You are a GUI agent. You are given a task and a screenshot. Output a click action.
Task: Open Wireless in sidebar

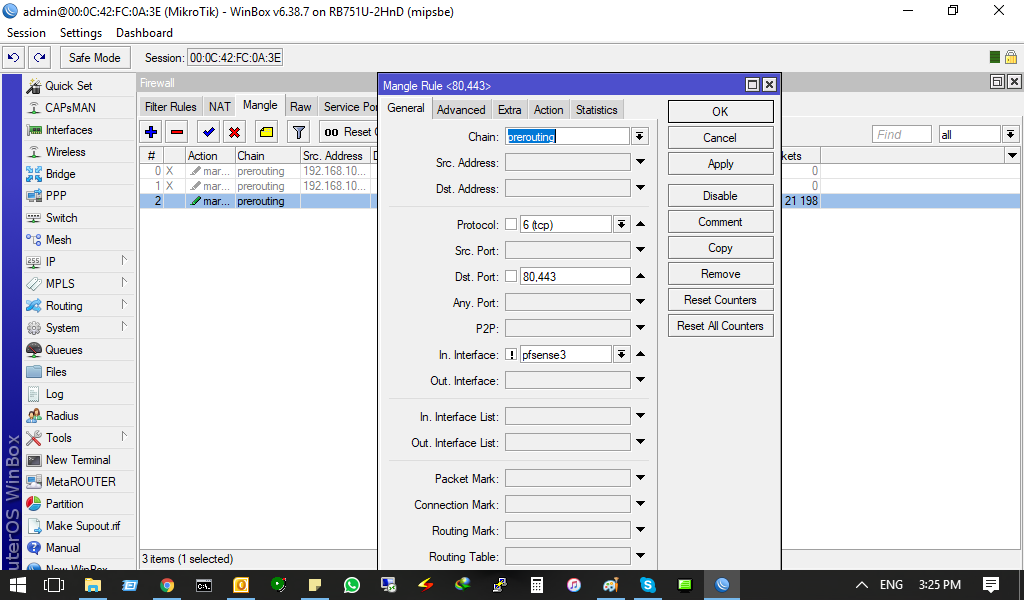[x=78, y=151]
